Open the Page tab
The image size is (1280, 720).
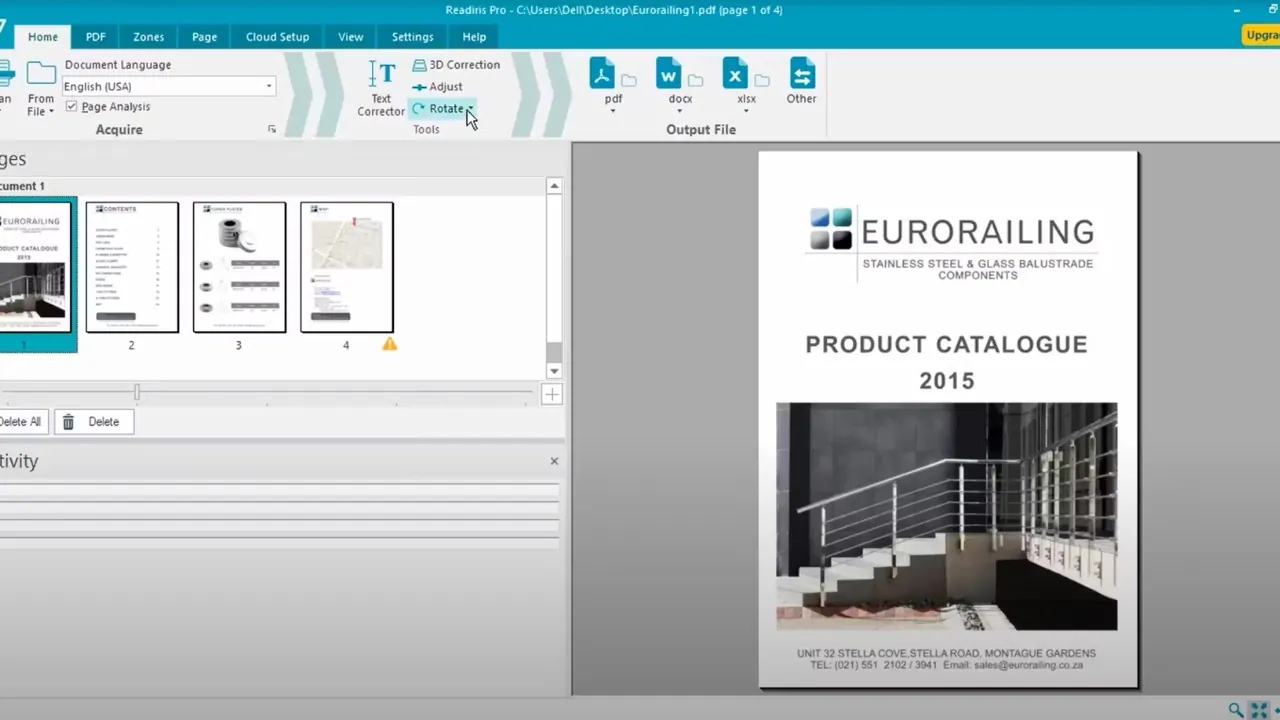coord(204,37)
